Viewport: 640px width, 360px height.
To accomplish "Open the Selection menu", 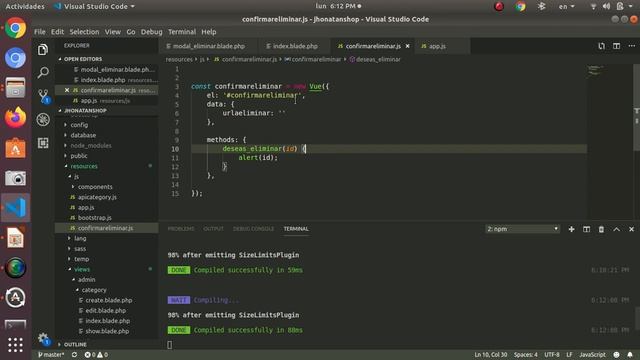I will 84,32.
